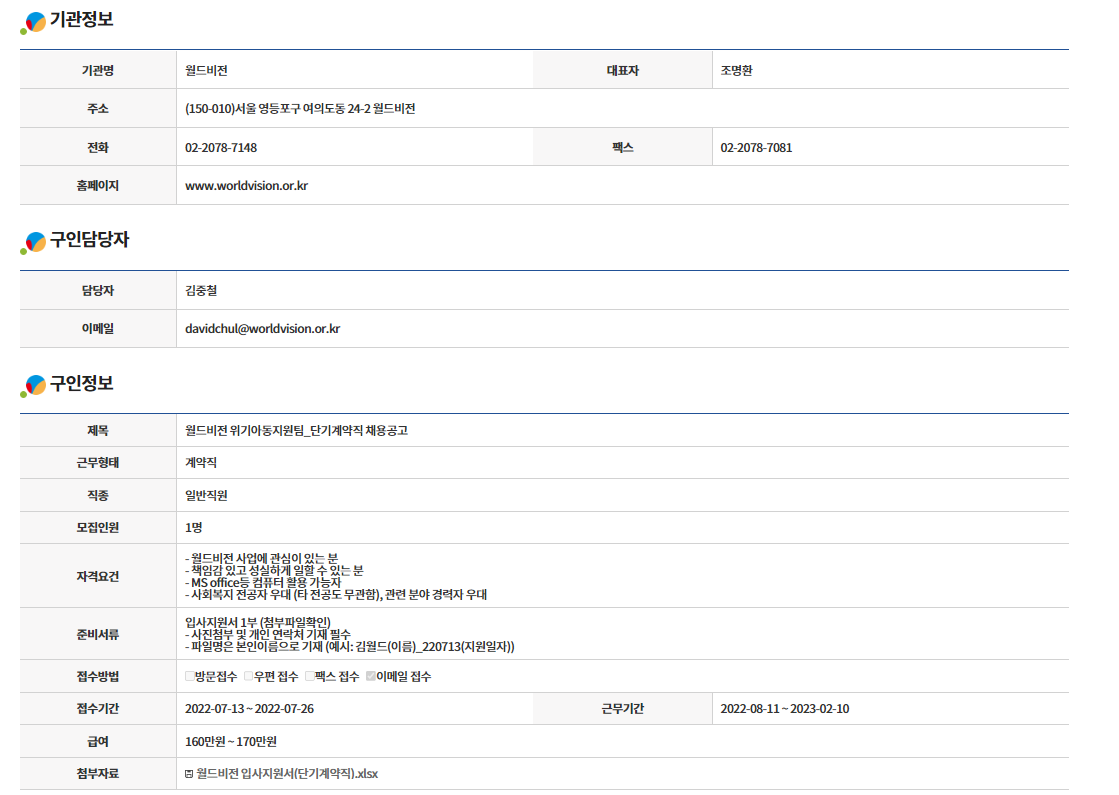
Task: Click the 입사지원서 1부 document line
Action: [258, 622]
